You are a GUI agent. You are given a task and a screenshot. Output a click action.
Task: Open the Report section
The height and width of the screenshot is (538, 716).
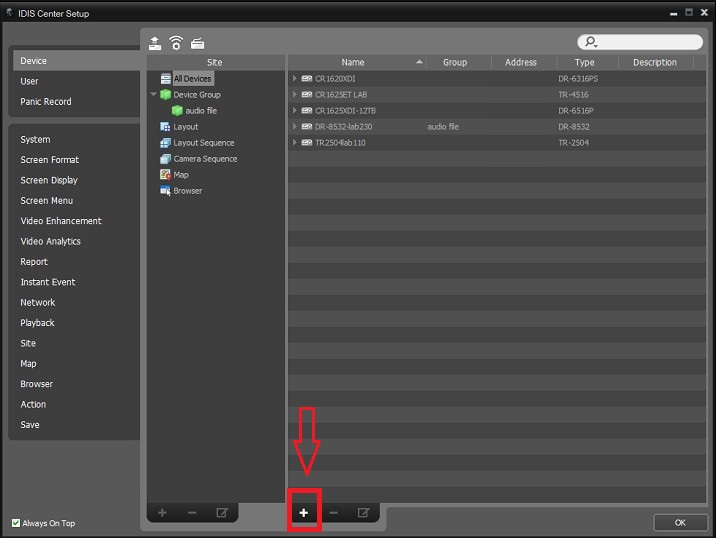click(x=34, y=262)
